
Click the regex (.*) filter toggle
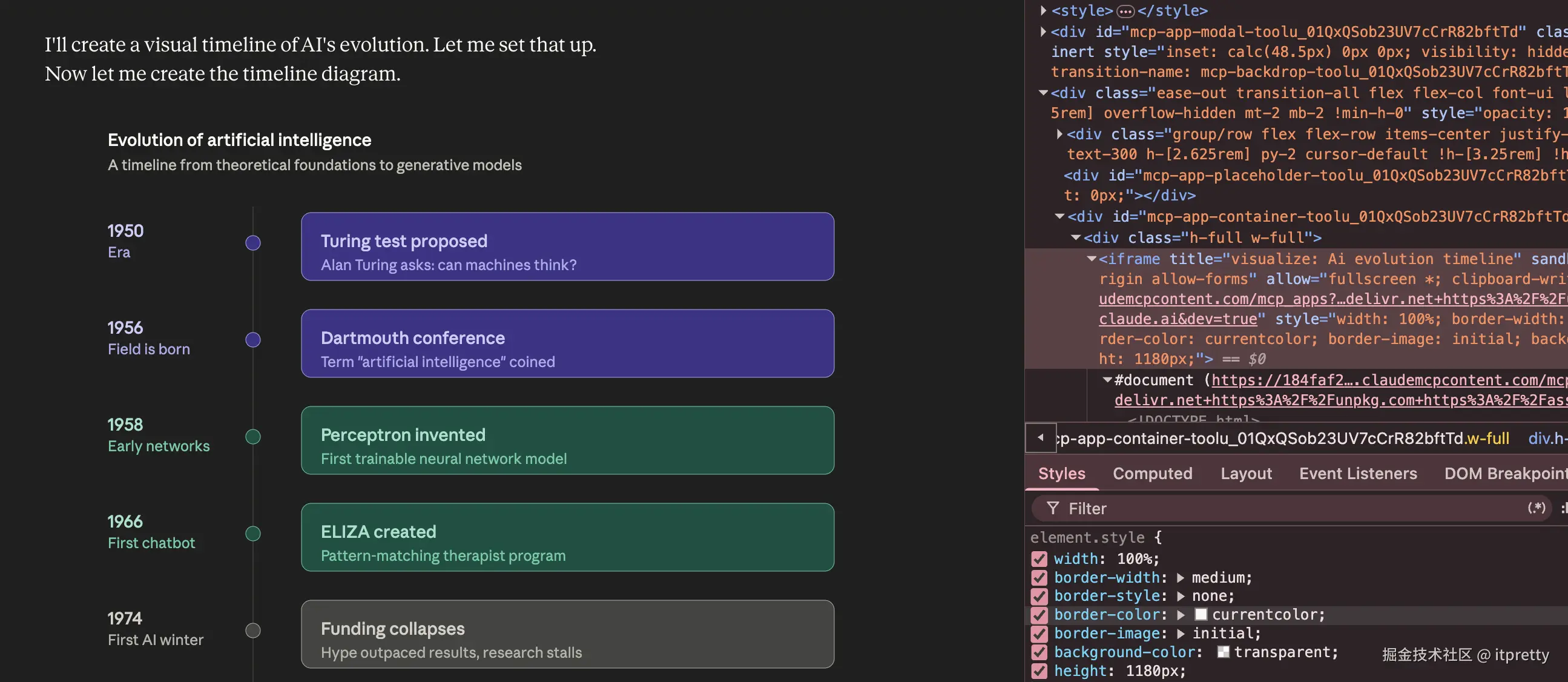pyautogui.click(x=1536, y=508)
